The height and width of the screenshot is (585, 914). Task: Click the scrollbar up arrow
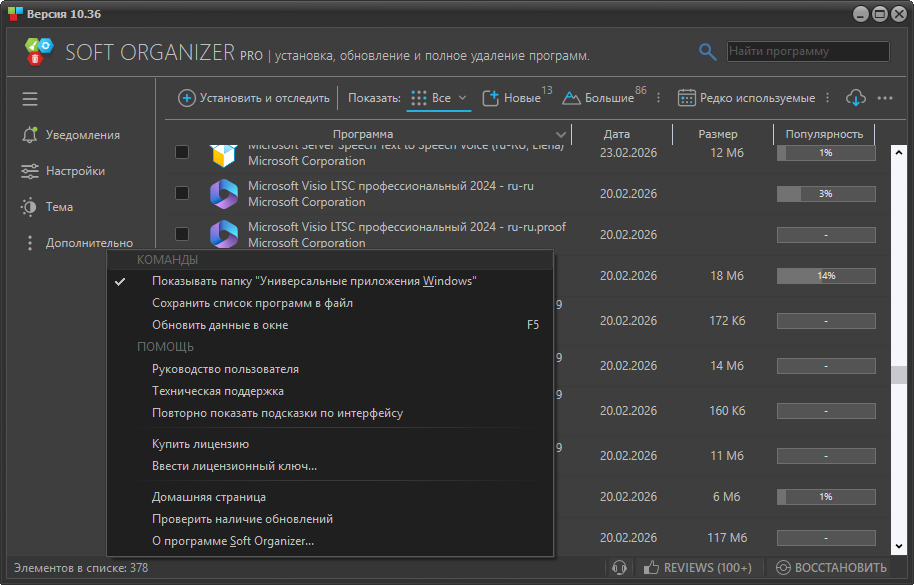(x=898, y=153)
